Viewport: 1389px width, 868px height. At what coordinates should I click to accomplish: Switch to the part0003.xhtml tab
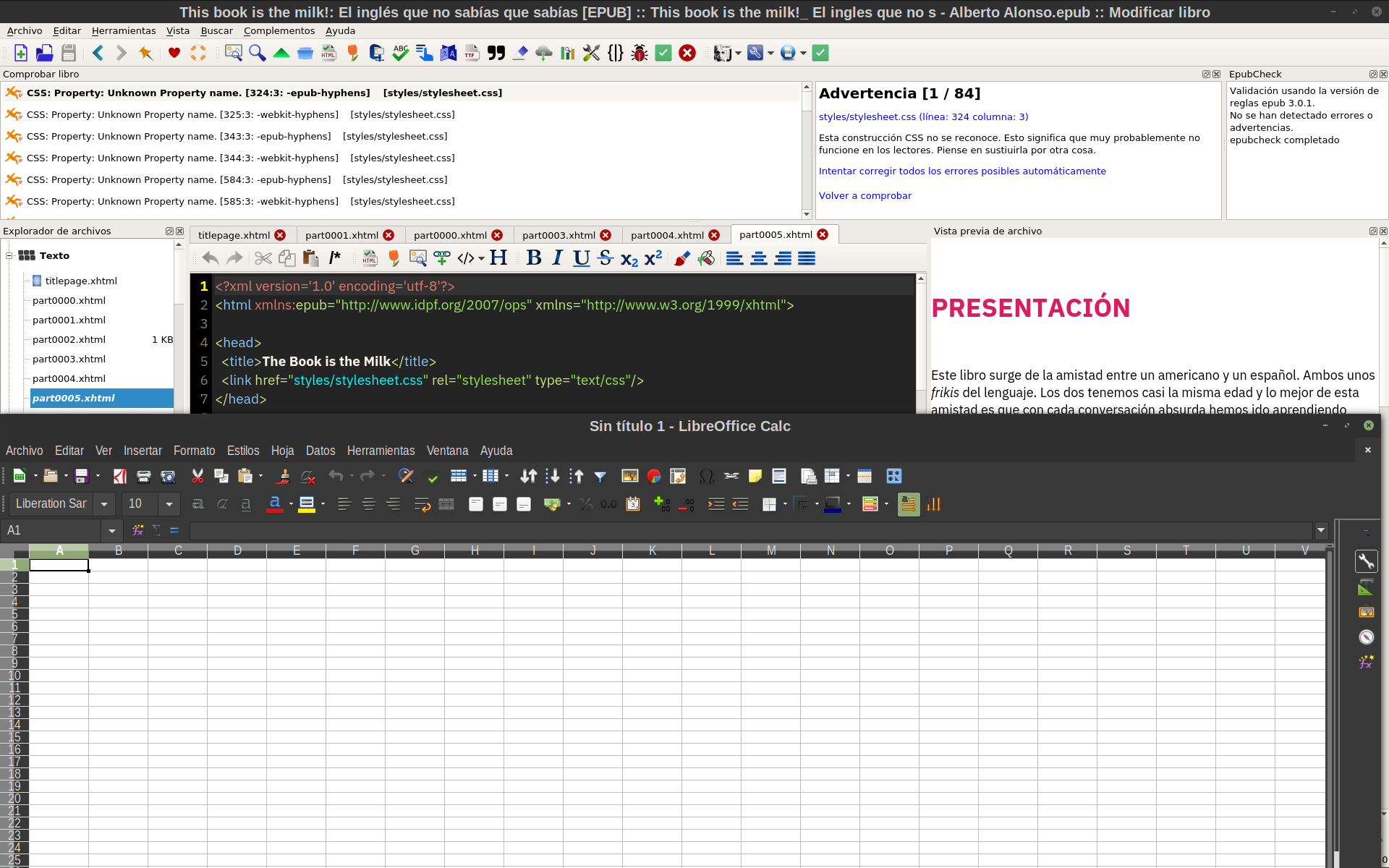[558, 235]
